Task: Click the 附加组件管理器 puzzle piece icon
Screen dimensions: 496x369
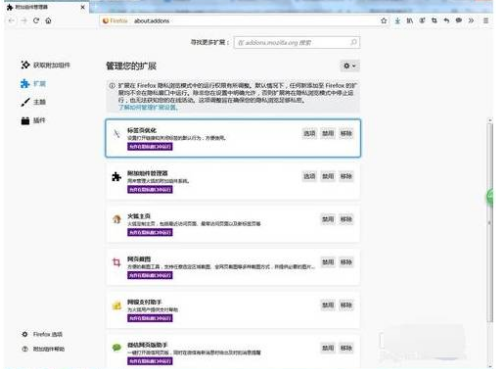Action: point(116,176)
